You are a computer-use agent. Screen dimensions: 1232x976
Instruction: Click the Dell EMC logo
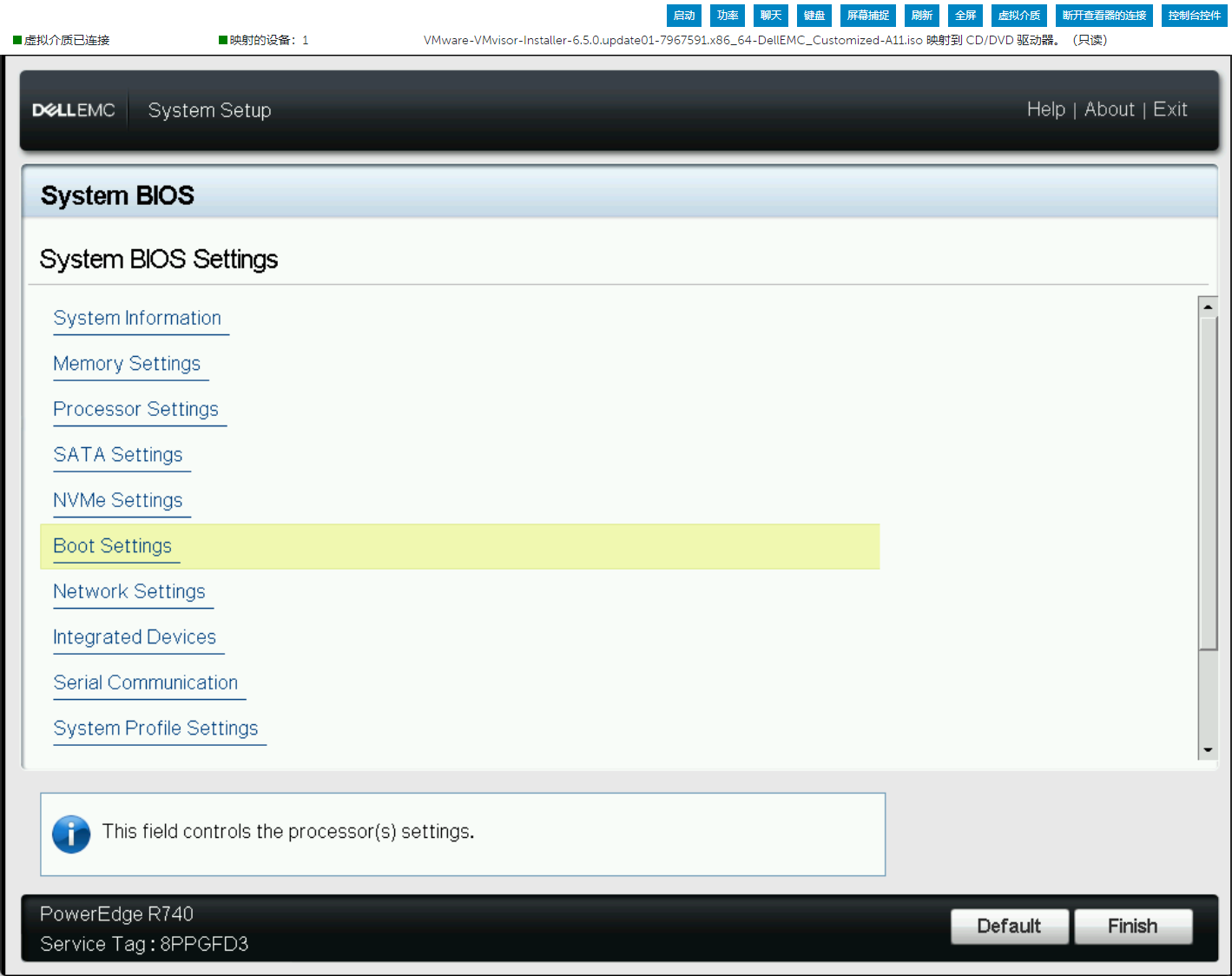74,110
